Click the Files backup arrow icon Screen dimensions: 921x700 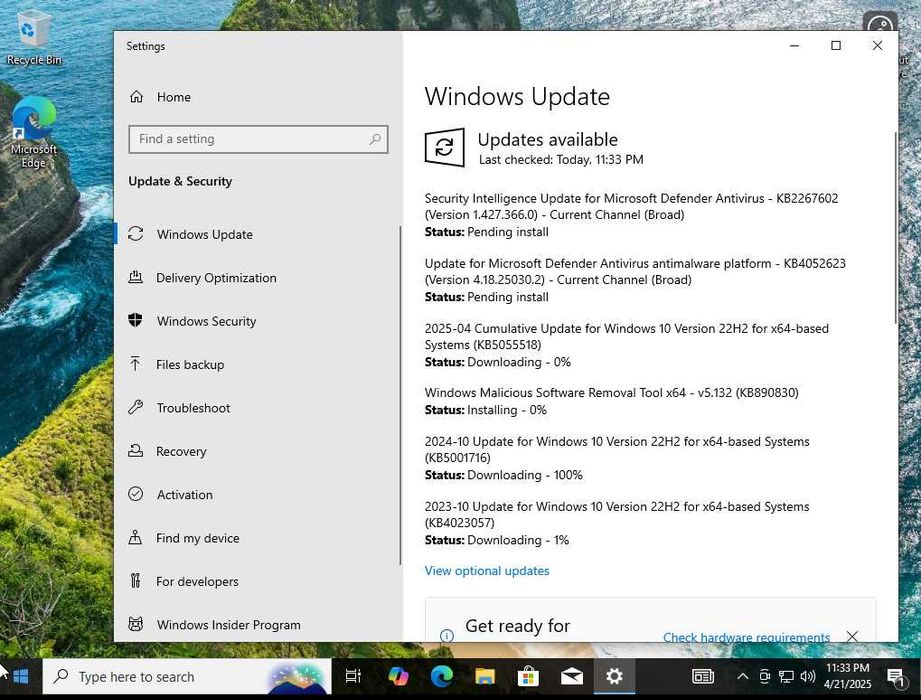click(135, 364)
